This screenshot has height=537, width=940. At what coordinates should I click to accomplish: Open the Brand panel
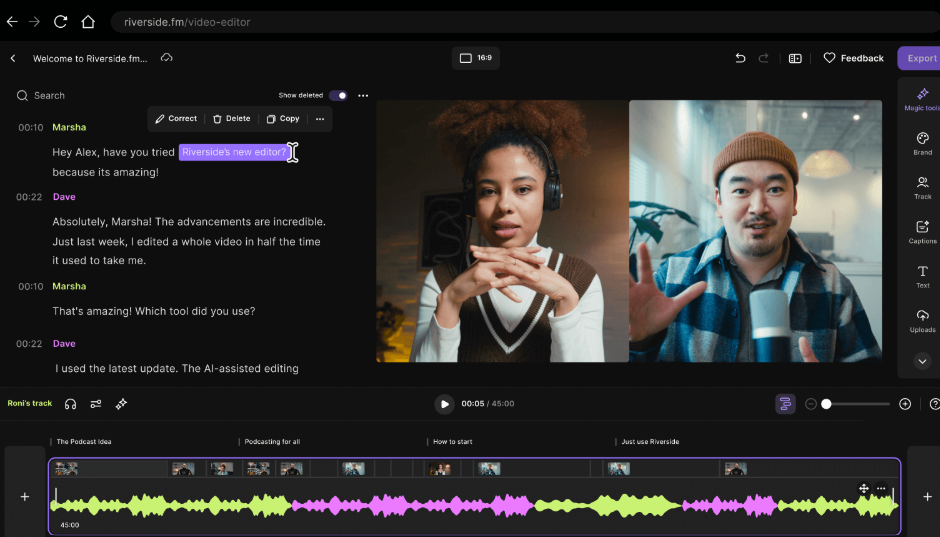(923, 144)
